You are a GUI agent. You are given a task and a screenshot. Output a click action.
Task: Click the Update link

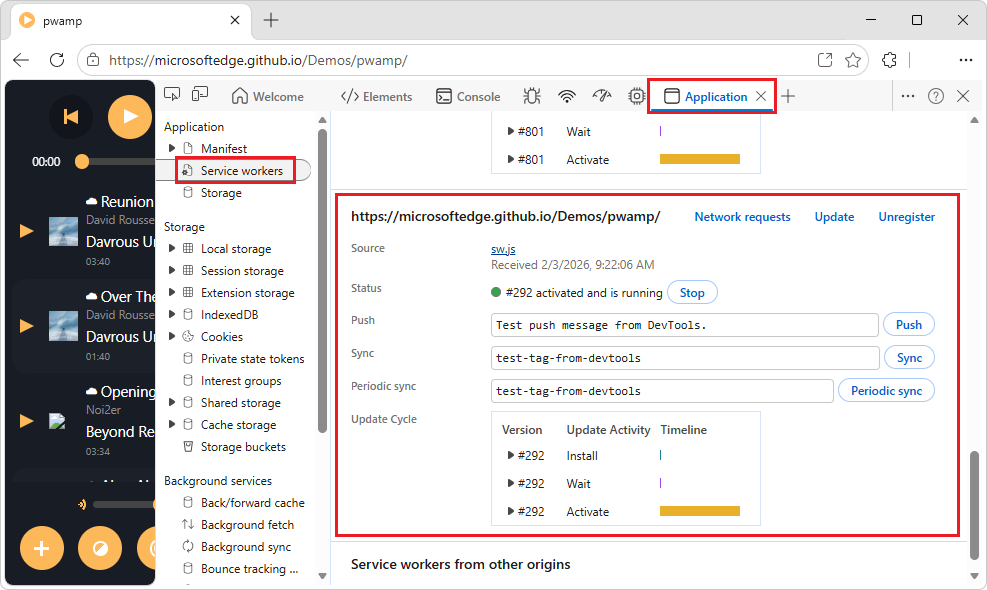(834, 217)
